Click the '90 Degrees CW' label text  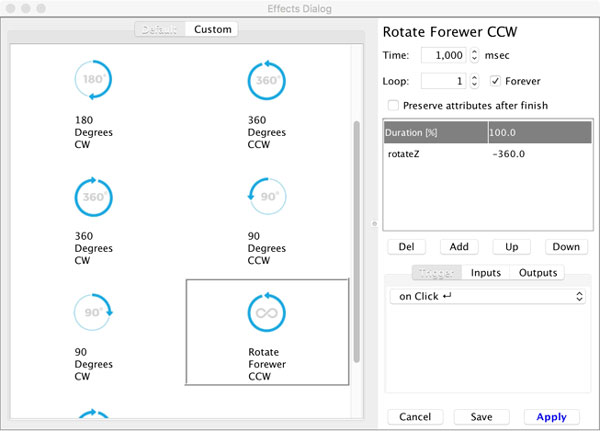click(93, 364)
